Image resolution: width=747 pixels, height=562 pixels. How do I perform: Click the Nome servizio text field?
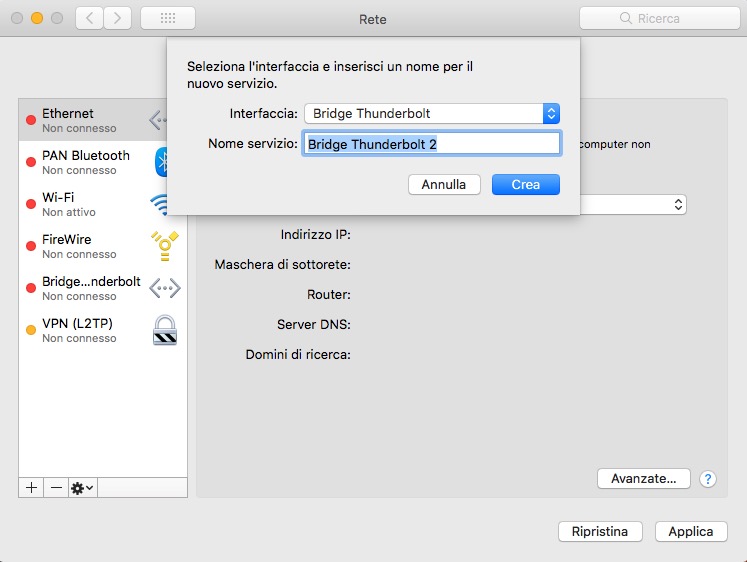(x=431, y=144)
